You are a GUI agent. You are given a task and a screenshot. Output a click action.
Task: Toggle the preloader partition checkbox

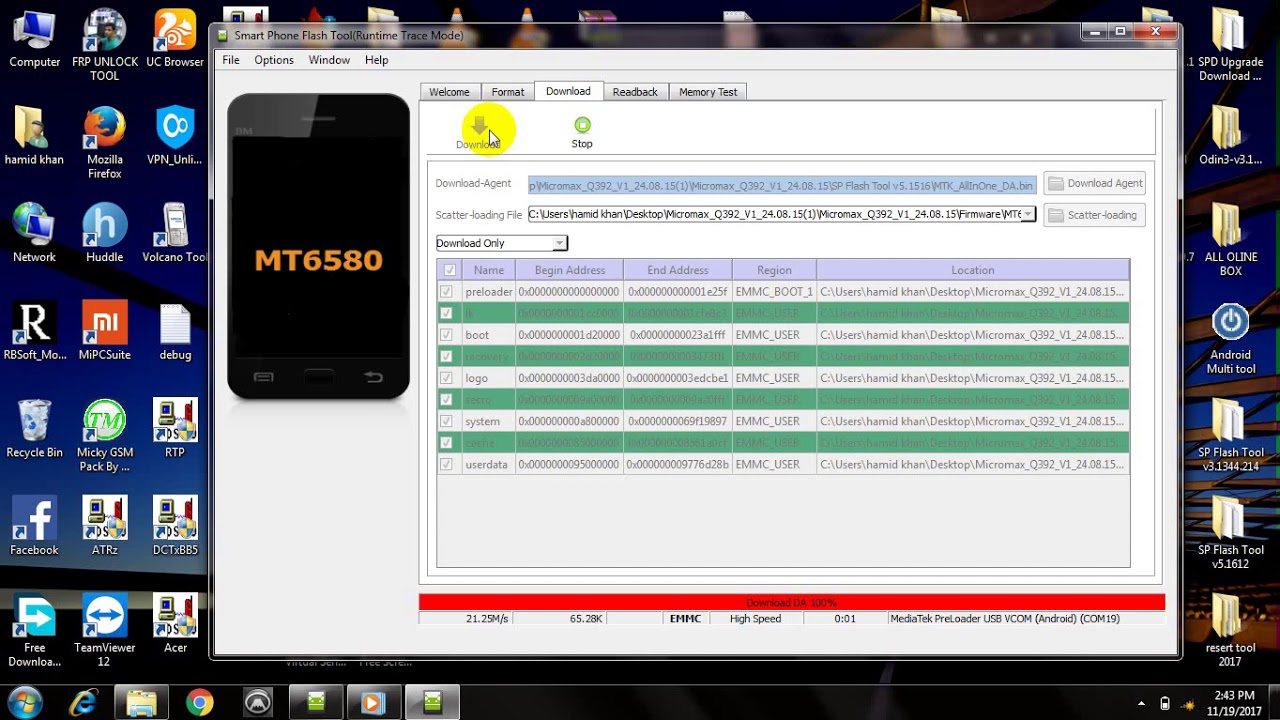tap(446, 292)
